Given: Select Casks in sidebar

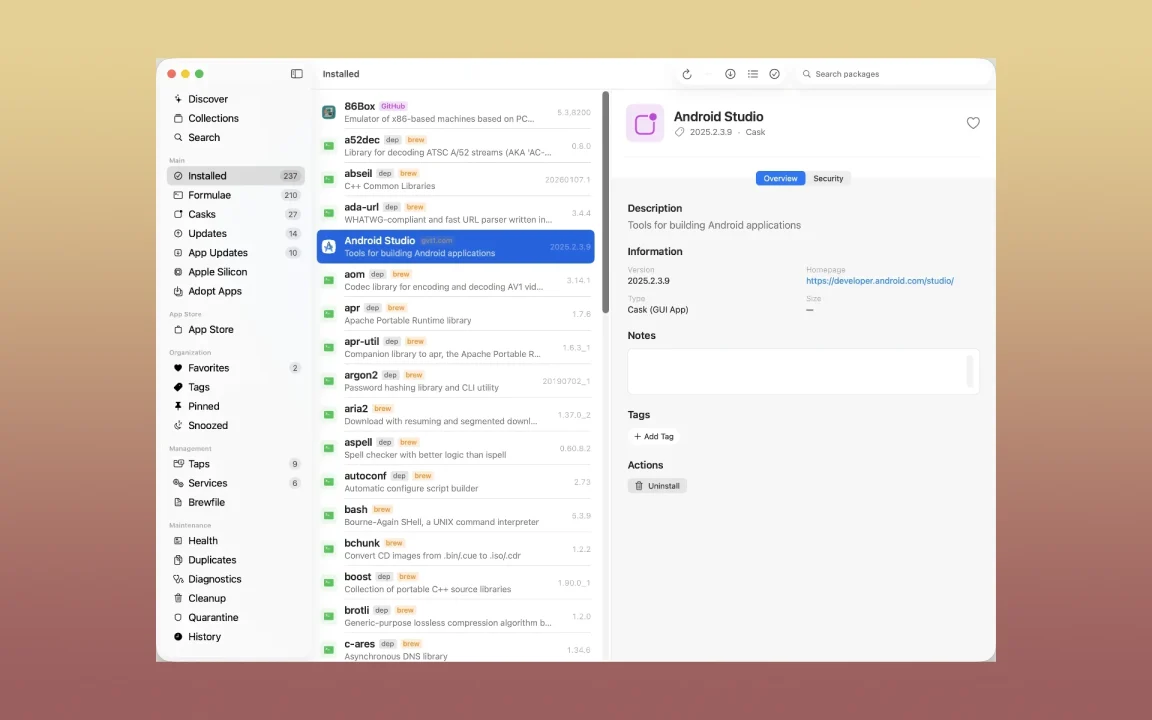Looking at the screenshot, I should [x=235, y=214].
